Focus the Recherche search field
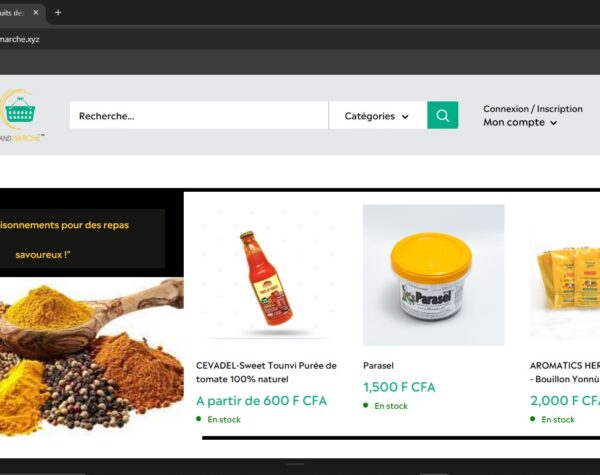Screen dimensions: 600x475 pyautogui.click(x=199, y=116)
